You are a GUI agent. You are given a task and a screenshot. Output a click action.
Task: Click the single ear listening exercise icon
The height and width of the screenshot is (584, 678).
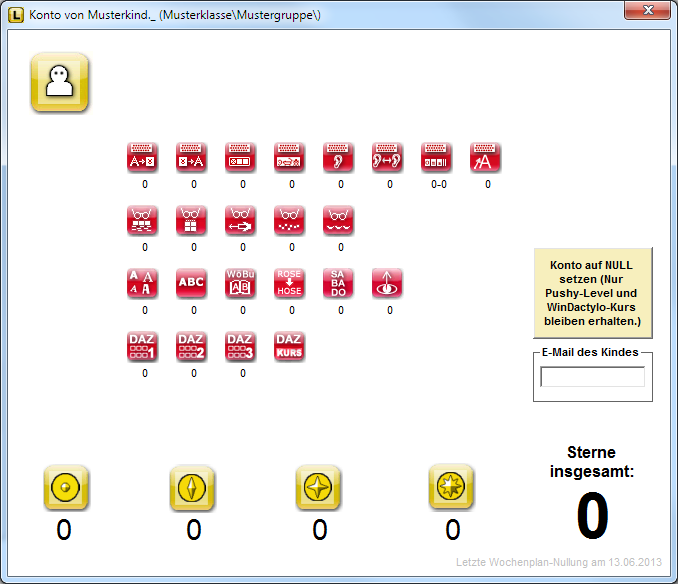[338, 157]
